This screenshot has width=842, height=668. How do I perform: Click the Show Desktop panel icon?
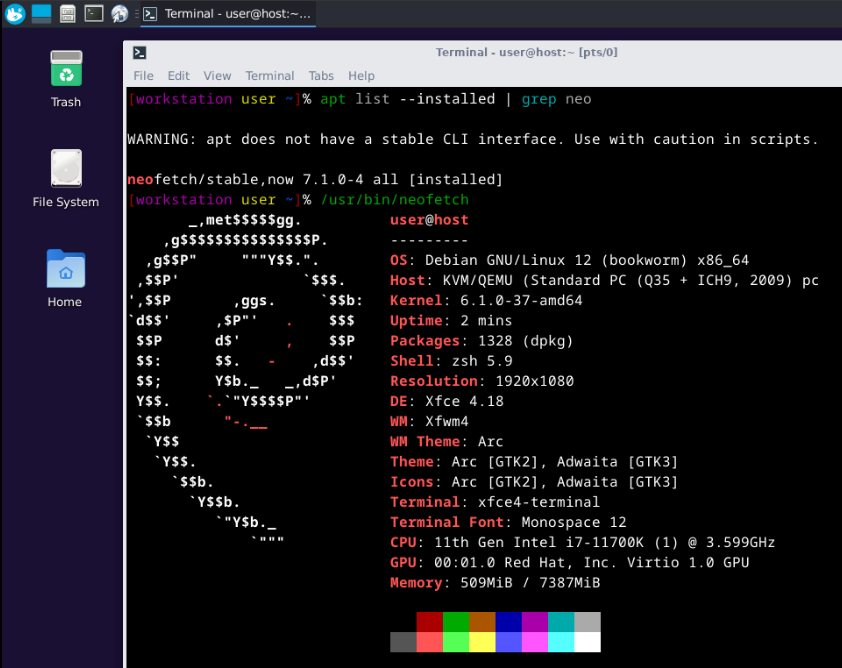tap(41, 14)
